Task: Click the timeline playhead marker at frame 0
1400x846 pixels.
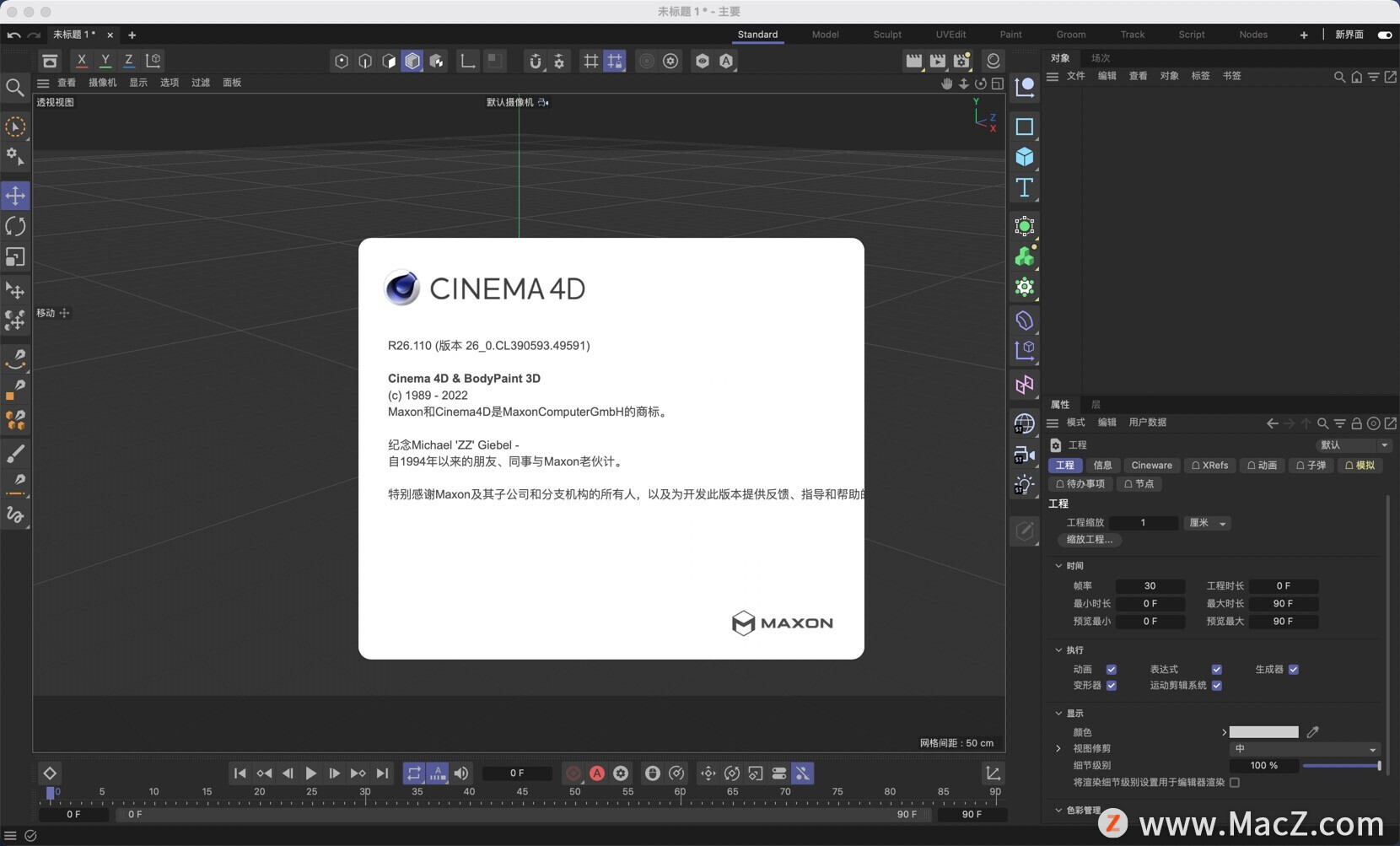Action: (x=51, y=793)
